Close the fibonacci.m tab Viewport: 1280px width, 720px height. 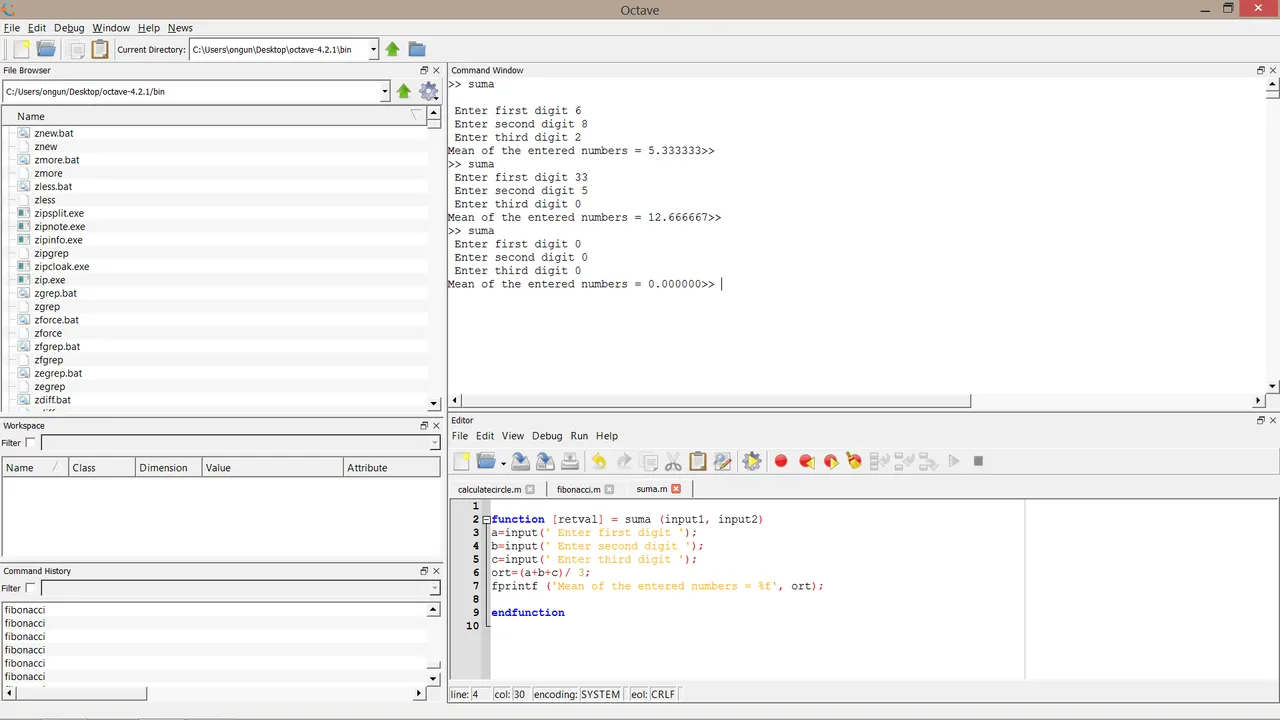pyautogui.click(x=609, y=489)
